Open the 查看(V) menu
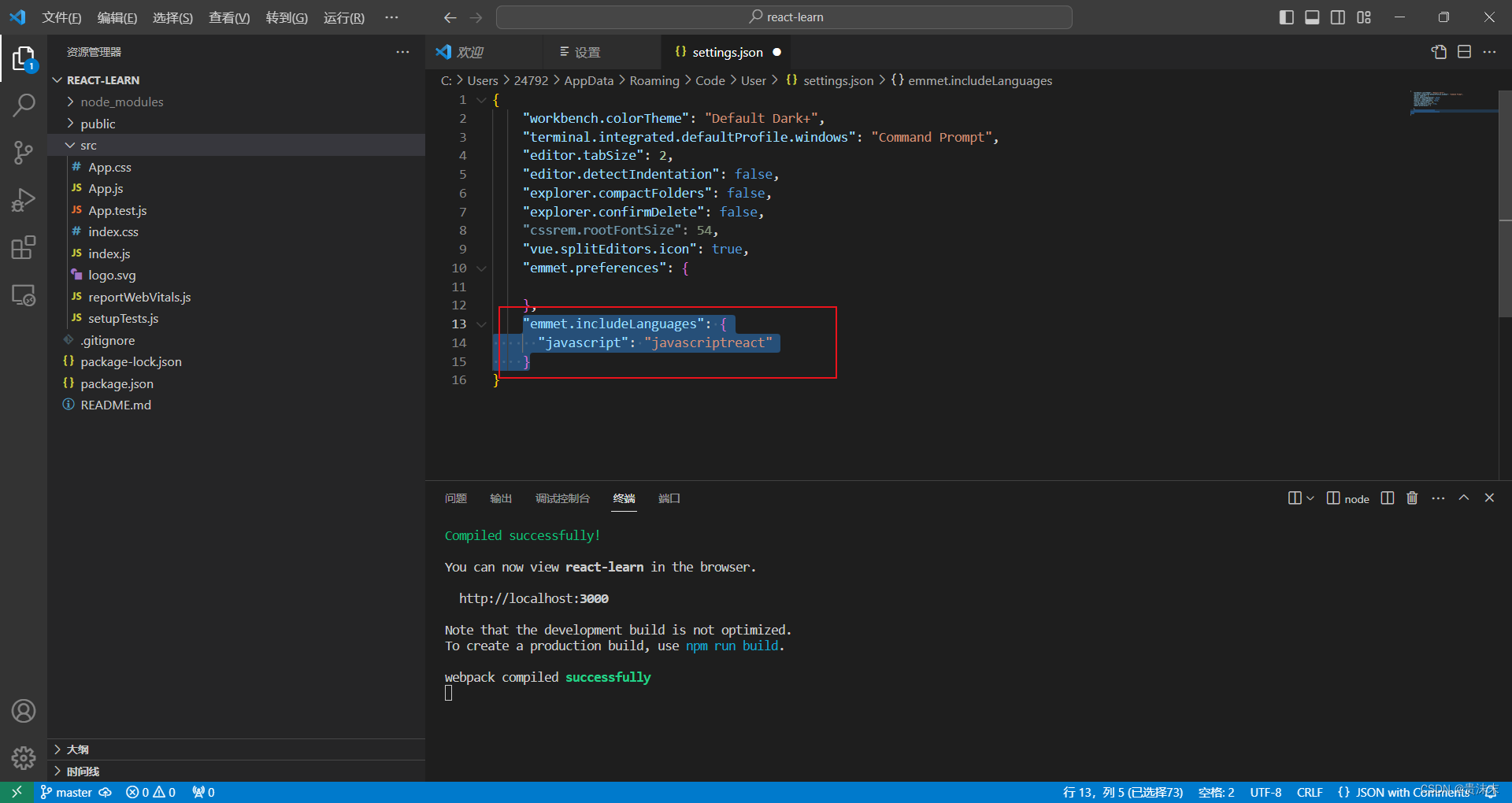This screenshot has height=803, width=1512. point(229,17)
